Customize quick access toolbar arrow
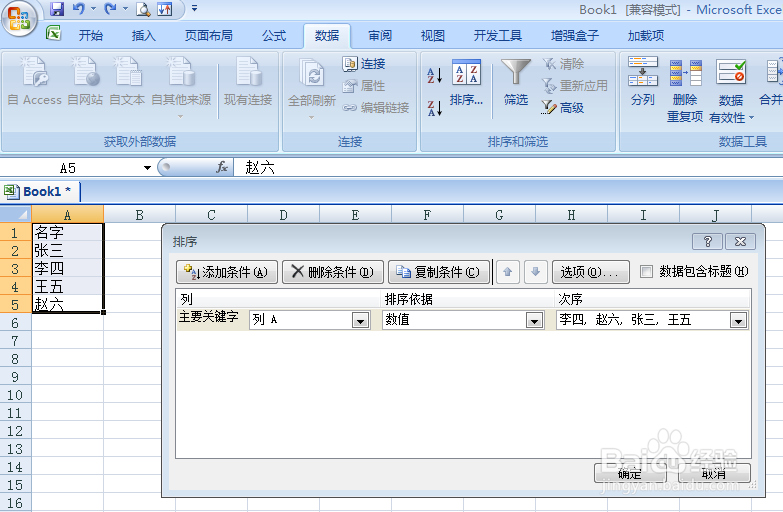 point(195,9)
